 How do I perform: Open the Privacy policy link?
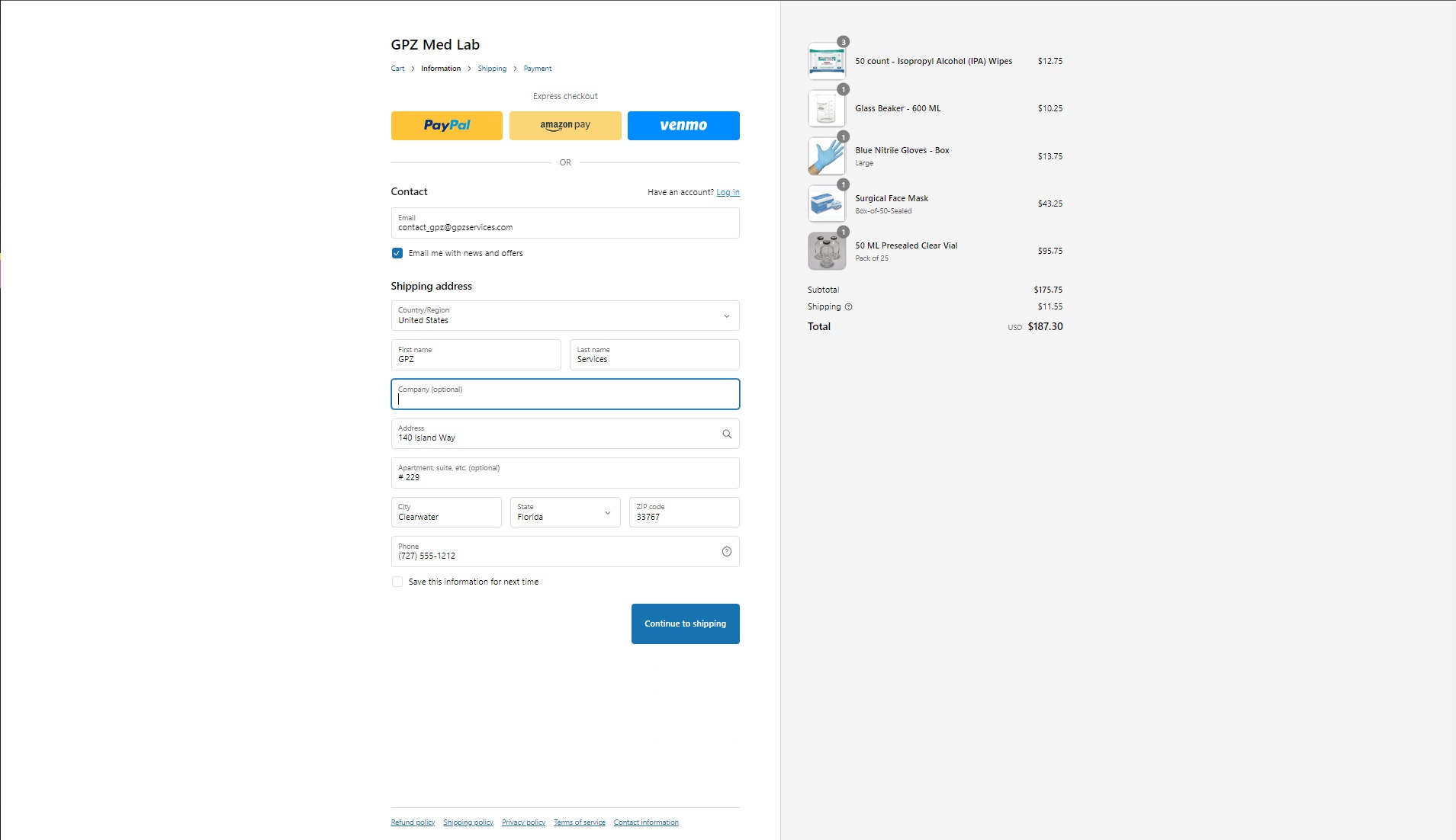[523, 822]
